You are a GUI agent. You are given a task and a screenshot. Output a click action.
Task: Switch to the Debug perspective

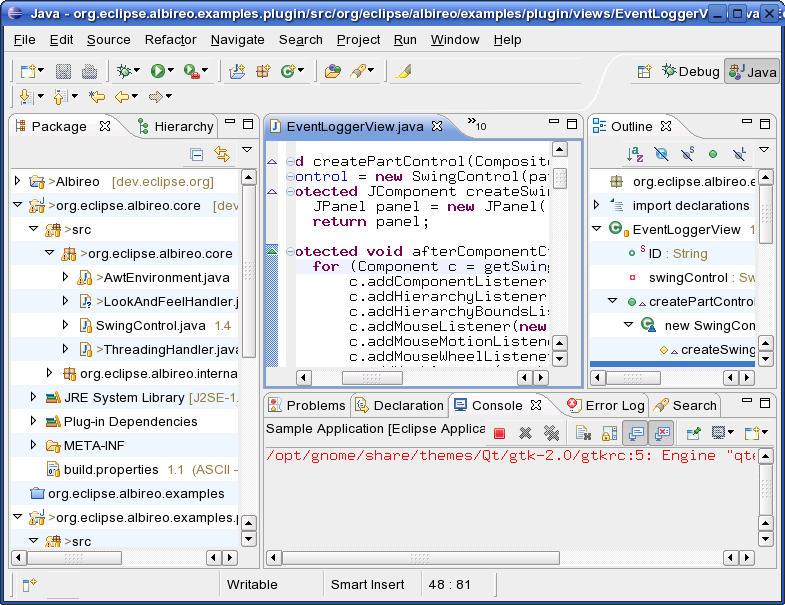point(689,71)
